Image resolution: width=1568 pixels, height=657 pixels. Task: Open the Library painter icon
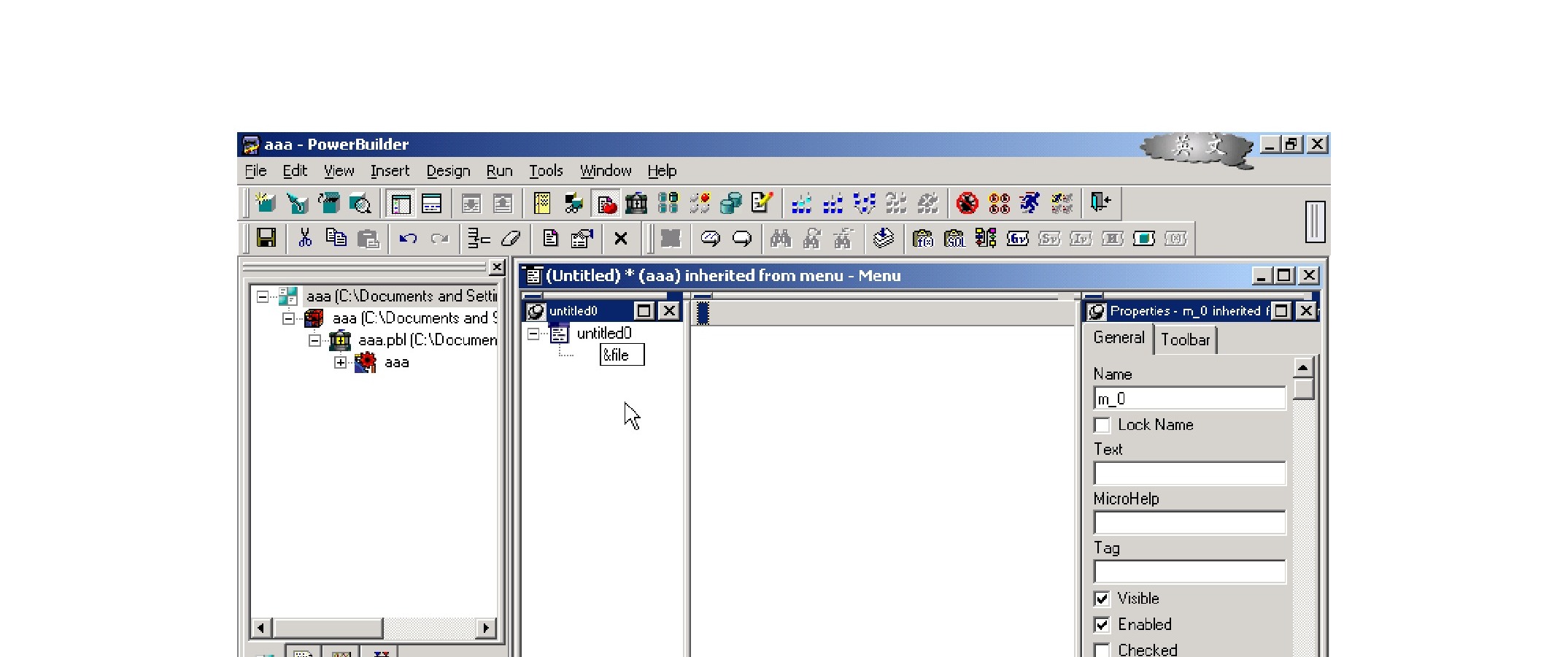(636, 203)
